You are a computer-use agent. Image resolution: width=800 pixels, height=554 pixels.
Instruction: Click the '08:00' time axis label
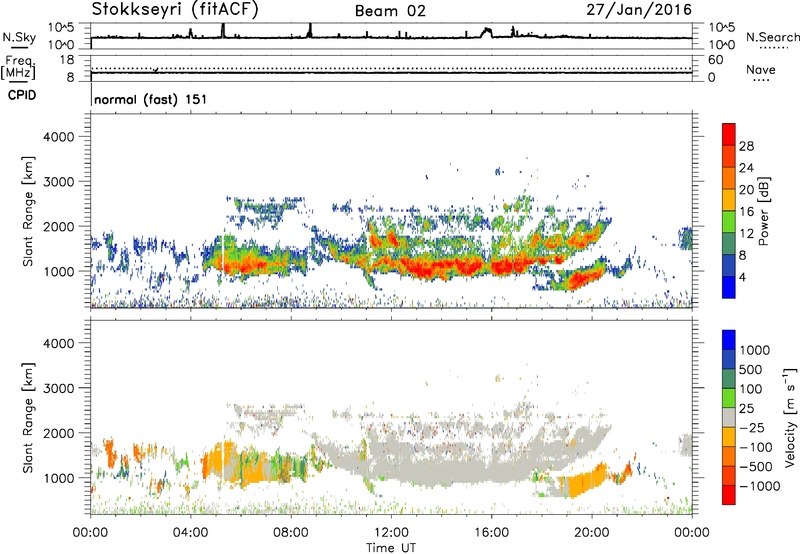point(290,533)
